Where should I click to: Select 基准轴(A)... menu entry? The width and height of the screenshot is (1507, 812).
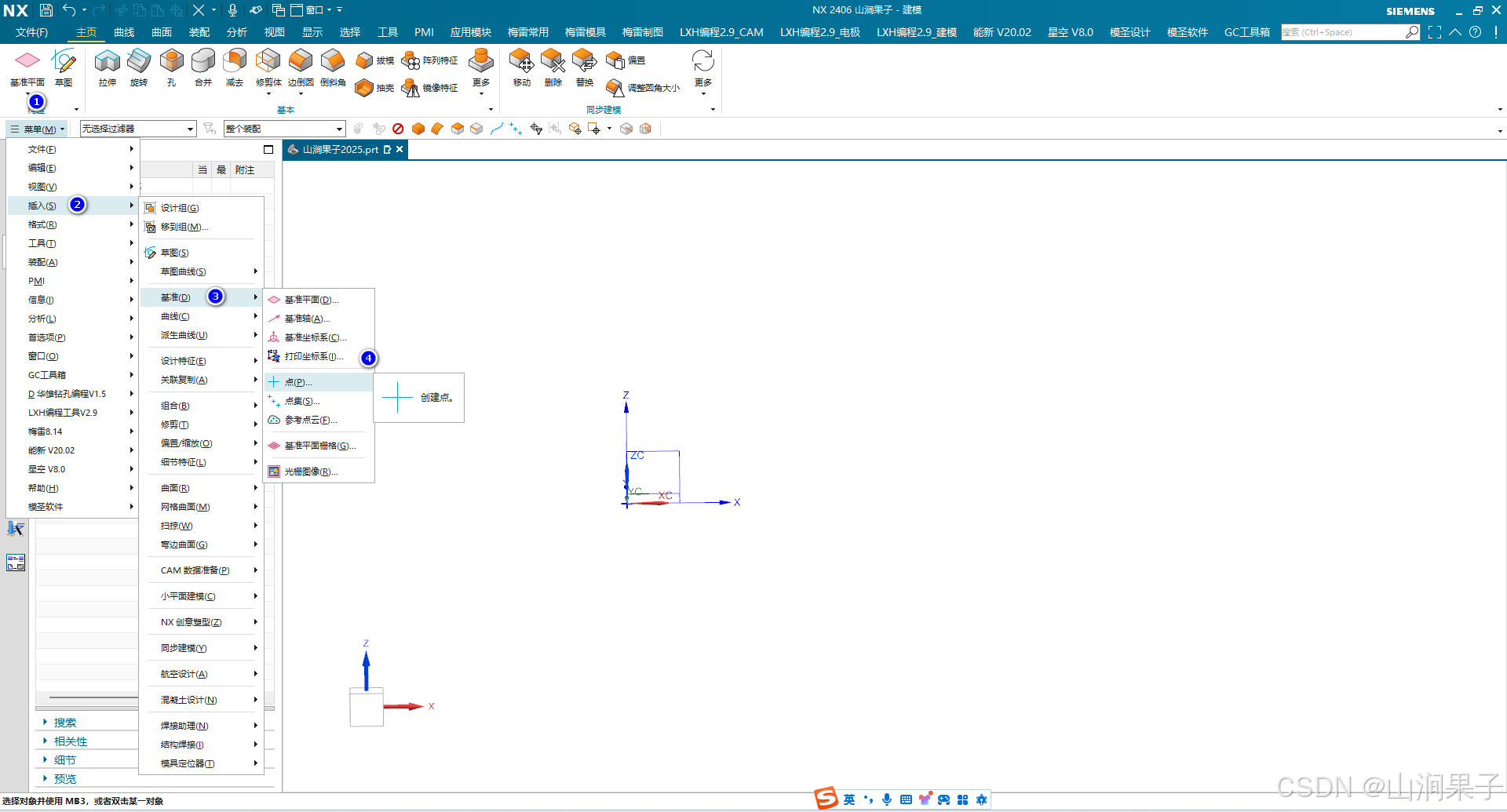click(319, 319)
